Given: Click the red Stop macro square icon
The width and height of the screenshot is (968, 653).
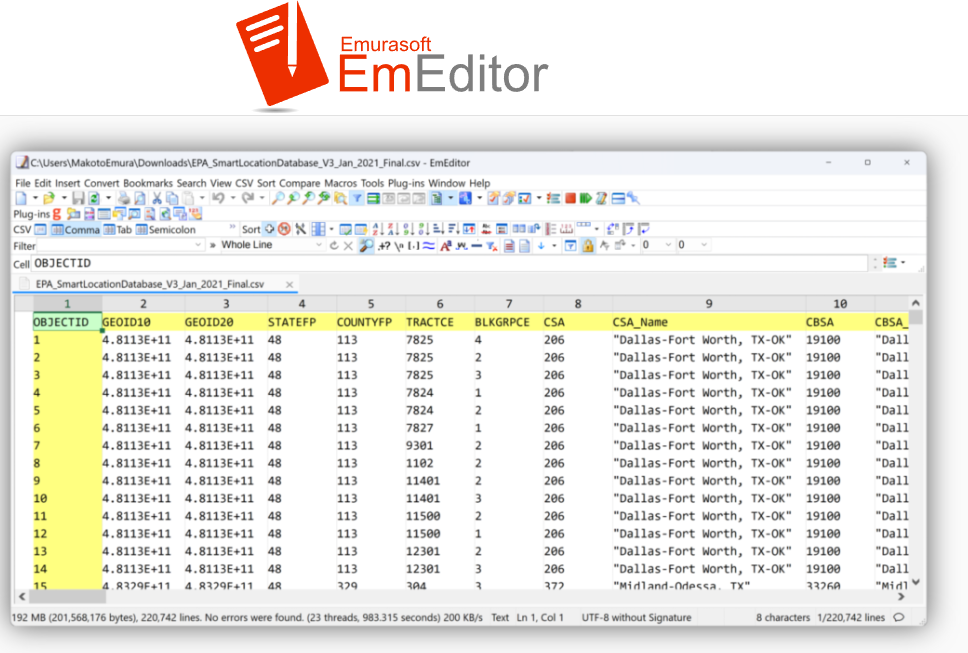Looking at the screenshot, I should coord(570,198).
